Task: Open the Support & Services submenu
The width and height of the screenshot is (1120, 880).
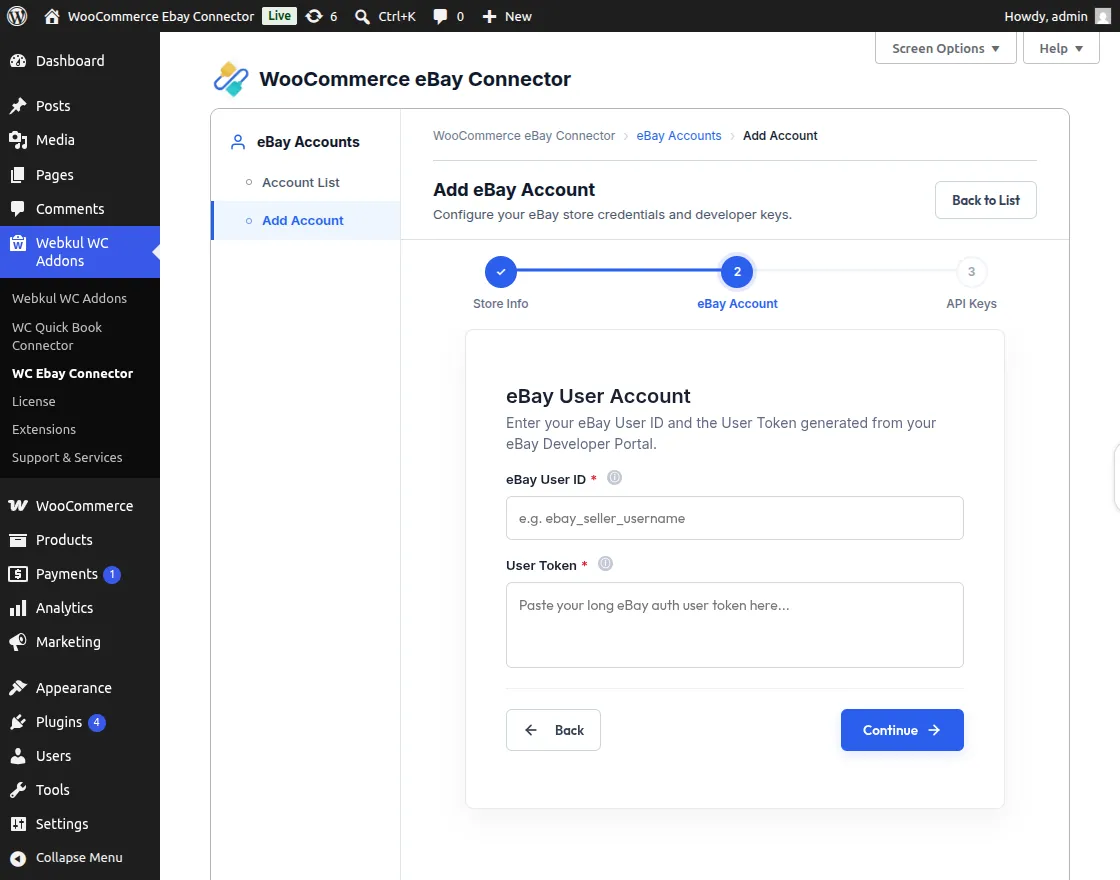Action: [x=67, y=457]
